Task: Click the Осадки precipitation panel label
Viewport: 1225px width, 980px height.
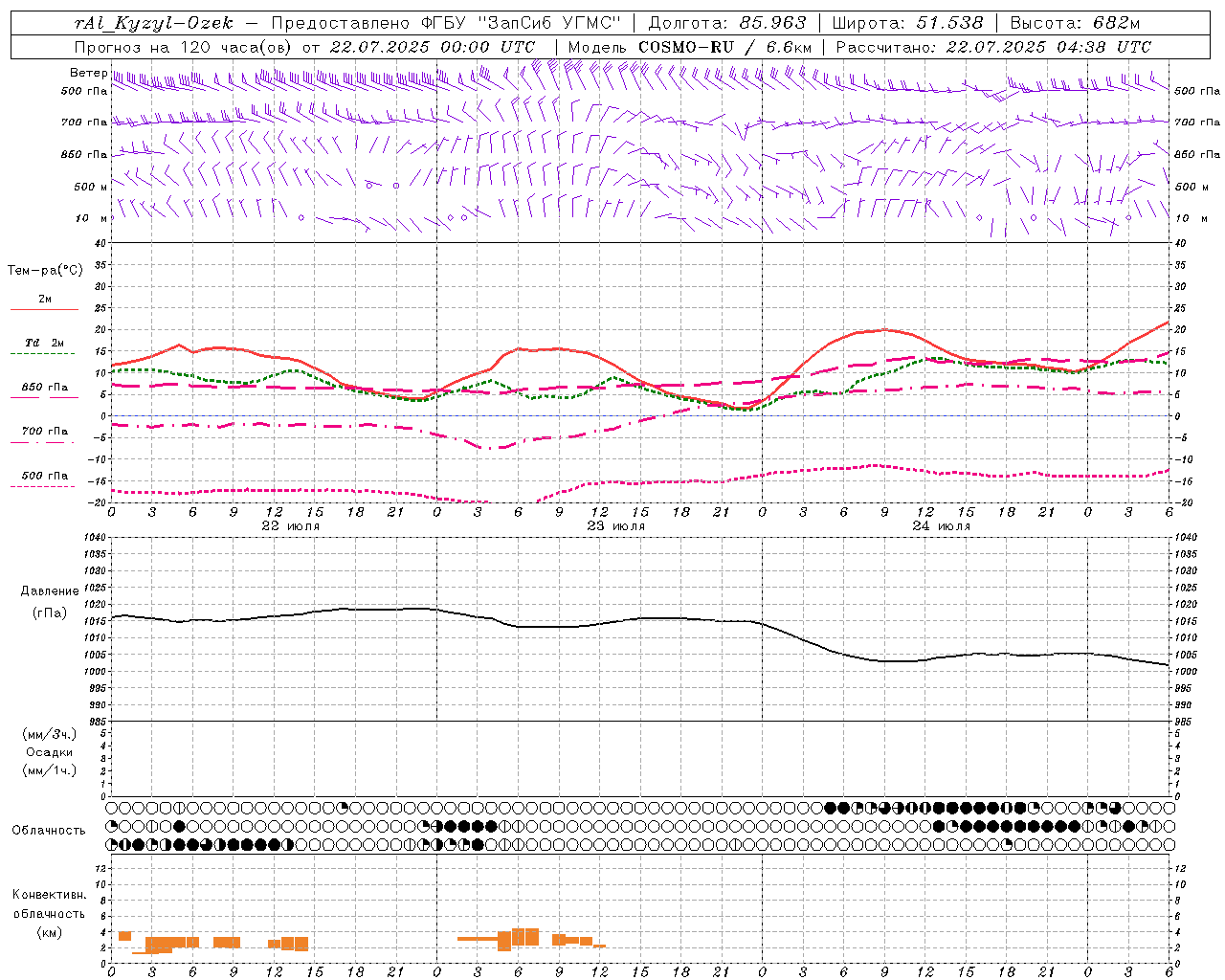Action: pos(50,752)
